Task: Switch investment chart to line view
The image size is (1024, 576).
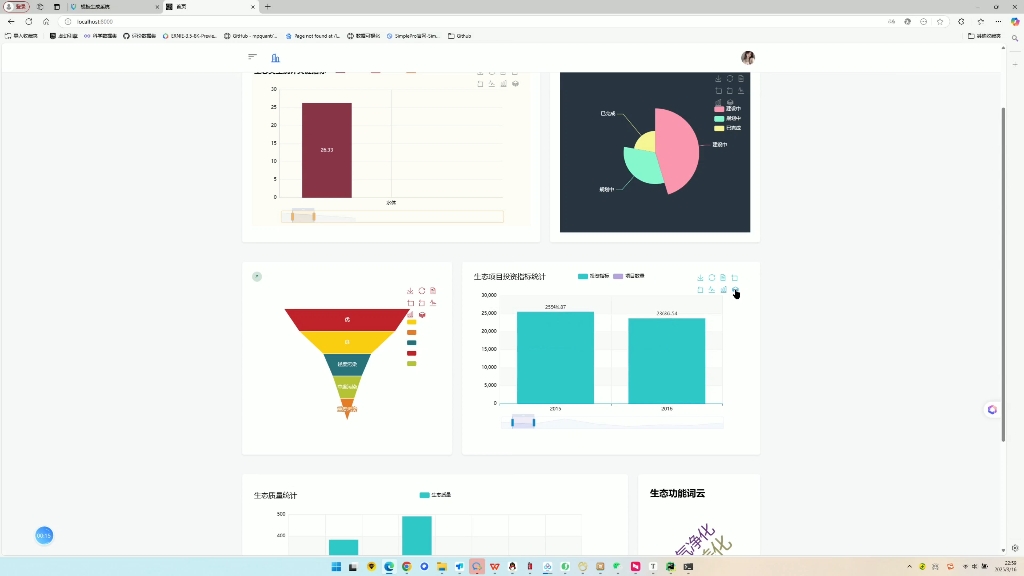Action: 712,289
